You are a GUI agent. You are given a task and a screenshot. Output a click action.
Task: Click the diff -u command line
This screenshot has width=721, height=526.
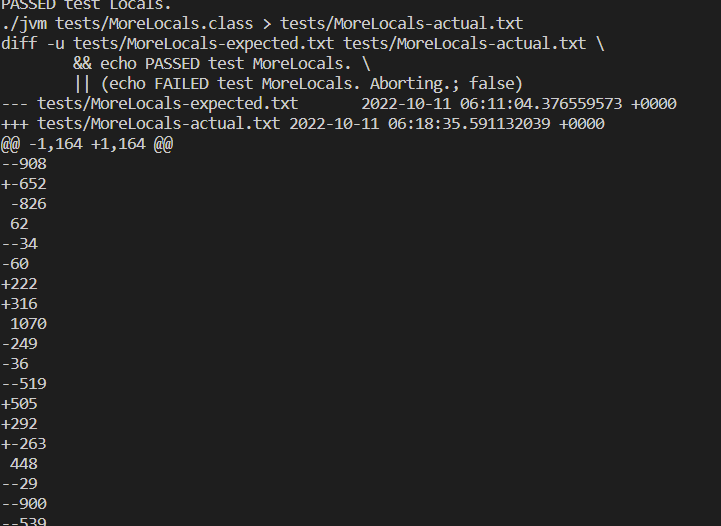tap(300, 44)
